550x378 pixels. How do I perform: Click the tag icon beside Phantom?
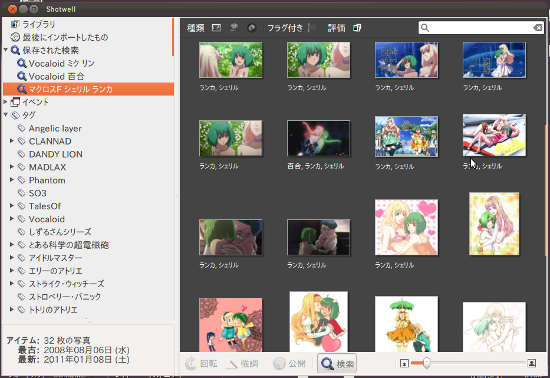click(22, 180)
